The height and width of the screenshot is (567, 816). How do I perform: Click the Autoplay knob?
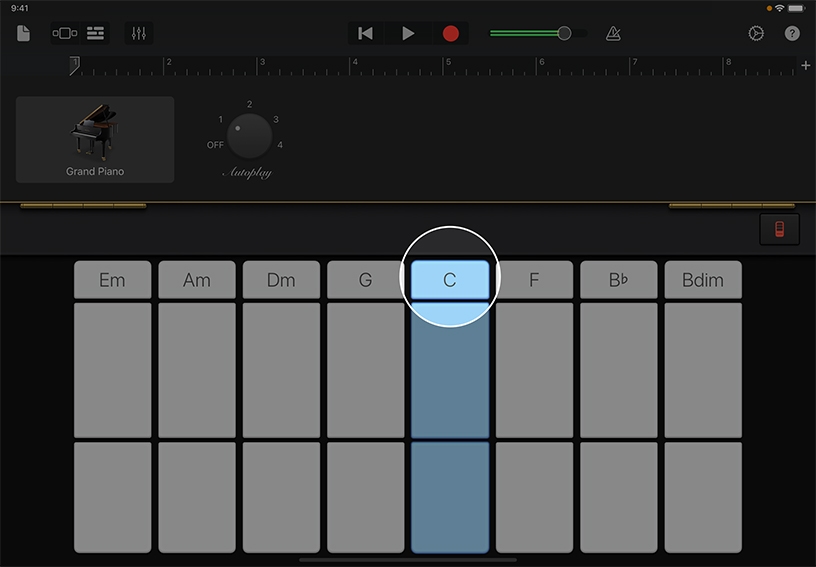click(x=249, y=136)
